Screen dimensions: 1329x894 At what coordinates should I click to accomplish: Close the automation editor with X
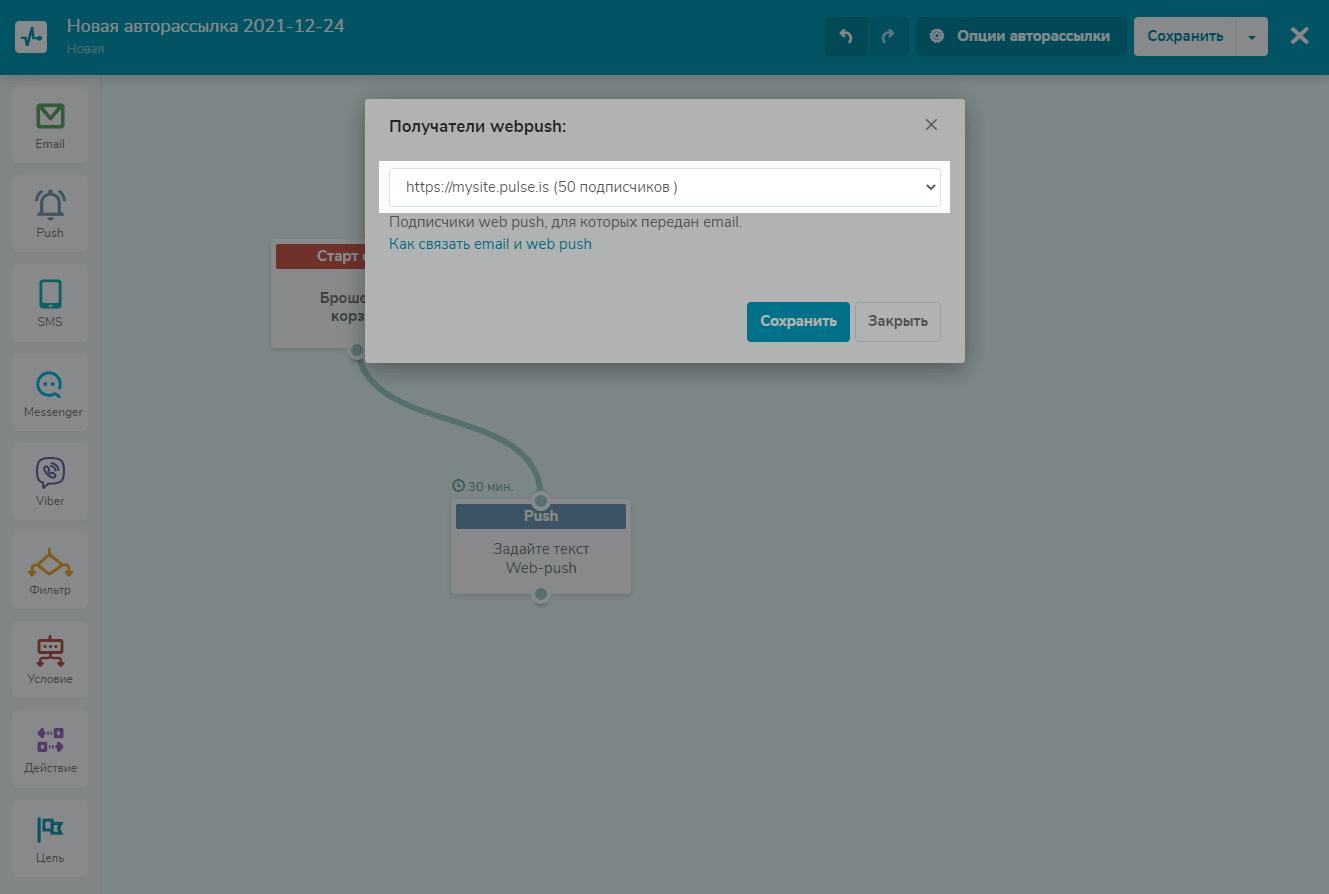coord(1299,37)
